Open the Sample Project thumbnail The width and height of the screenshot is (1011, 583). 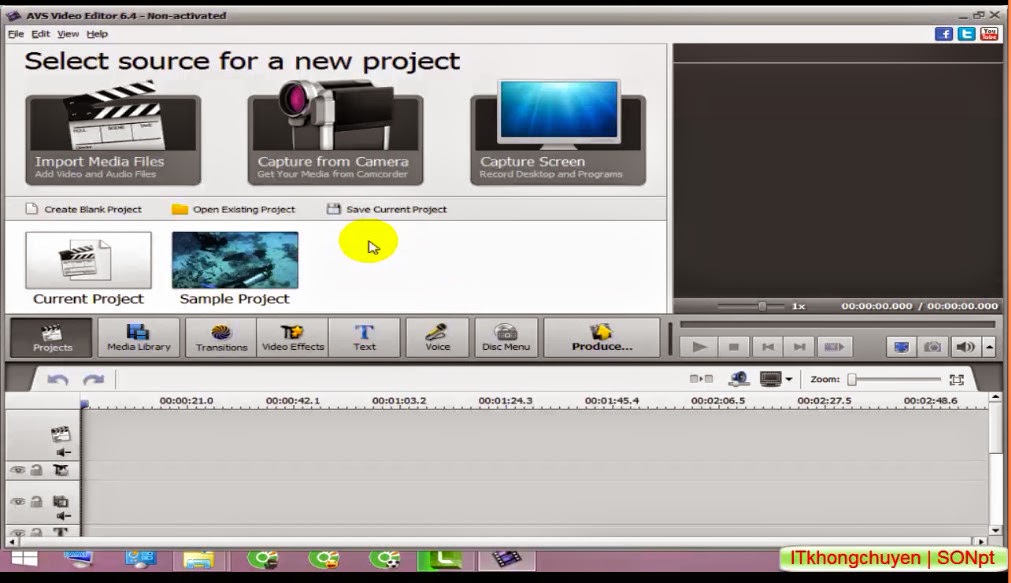click(x=233, y=259)
